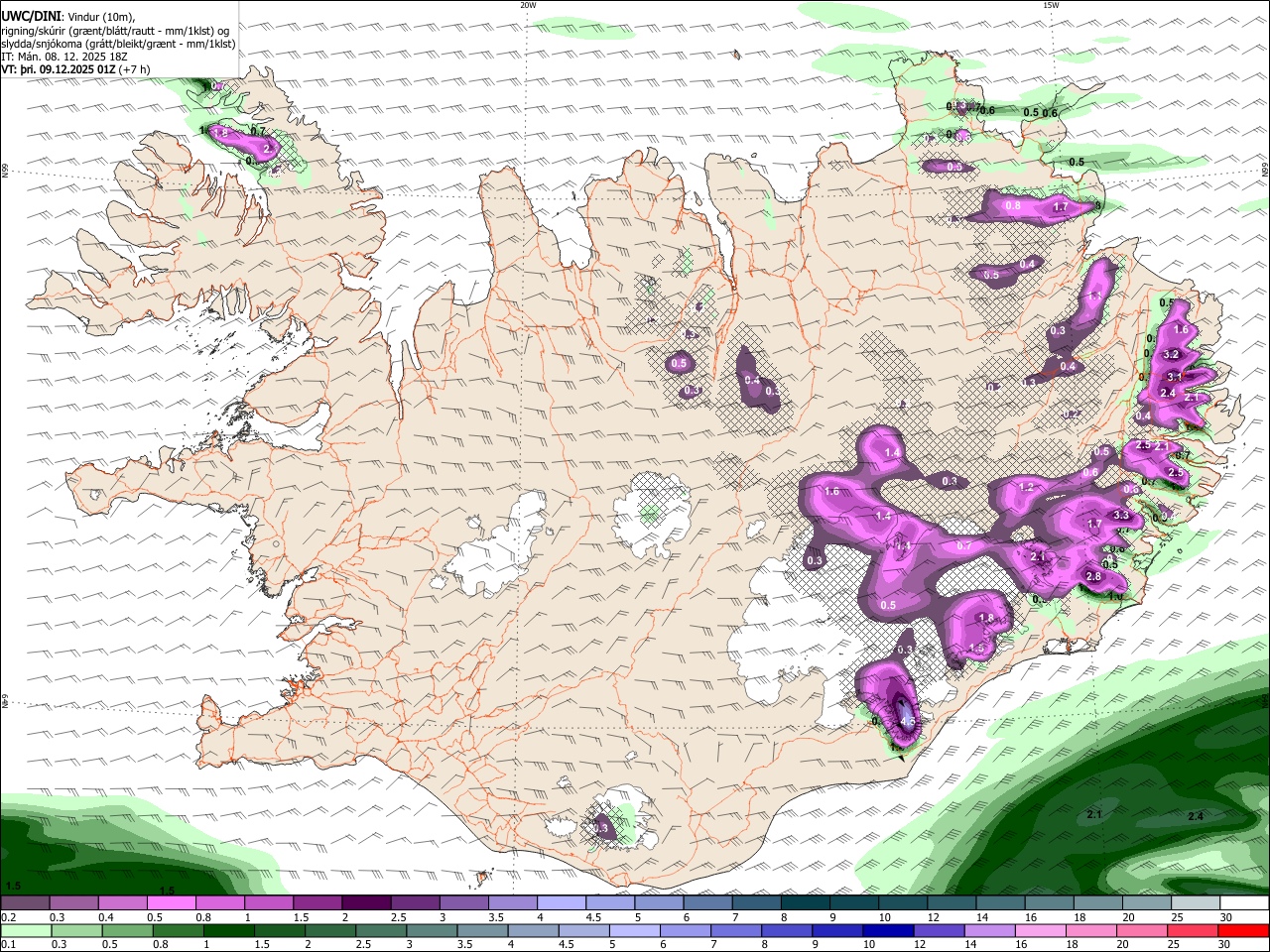The image size is (1270, 952).
Task: Click the white snow swatch after 30
Action: pos(1245,903)
